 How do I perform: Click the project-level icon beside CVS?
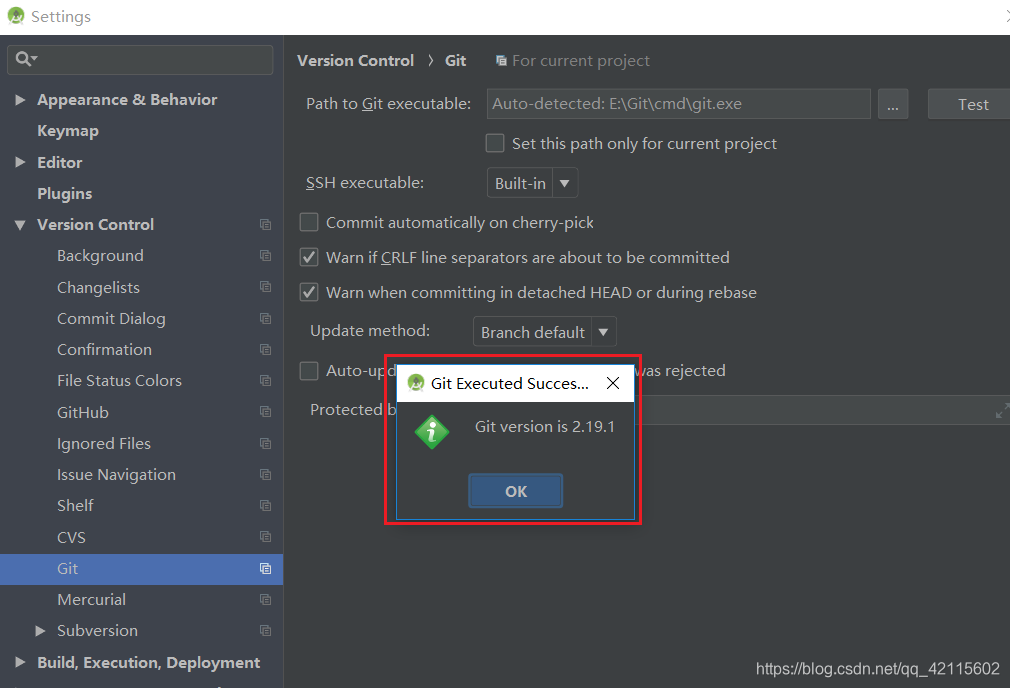tap(265, 537)
